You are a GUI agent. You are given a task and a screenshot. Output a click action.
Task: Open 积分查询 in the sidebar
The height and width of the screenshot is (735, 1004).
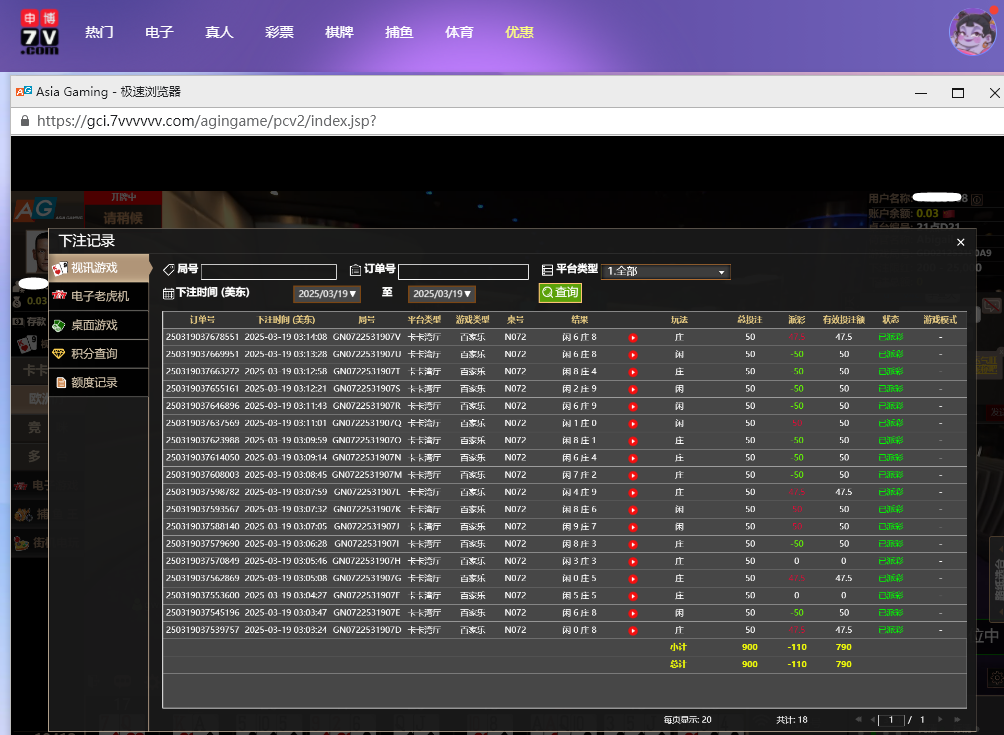point(93,354)
